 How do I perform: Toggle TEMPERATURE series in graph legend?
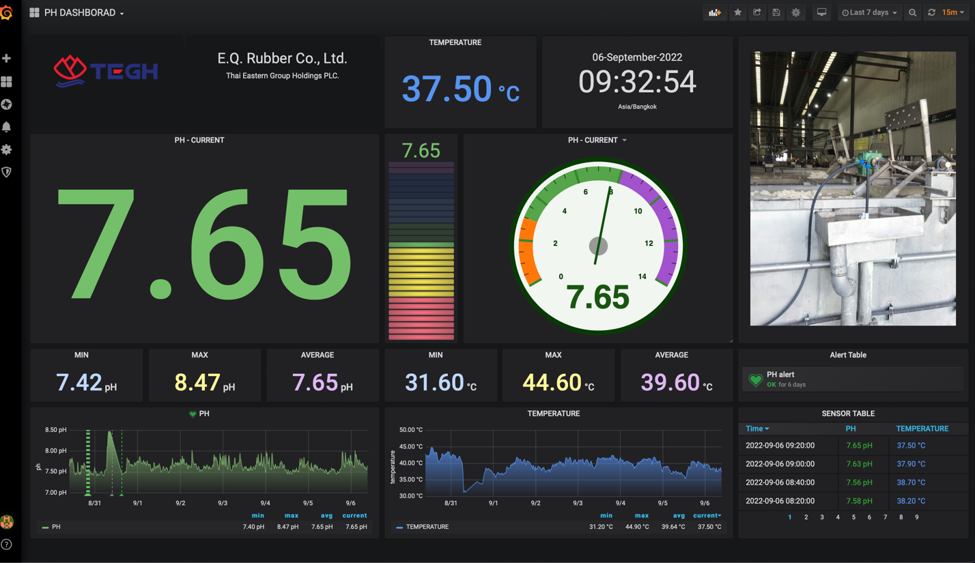(427, 527)
